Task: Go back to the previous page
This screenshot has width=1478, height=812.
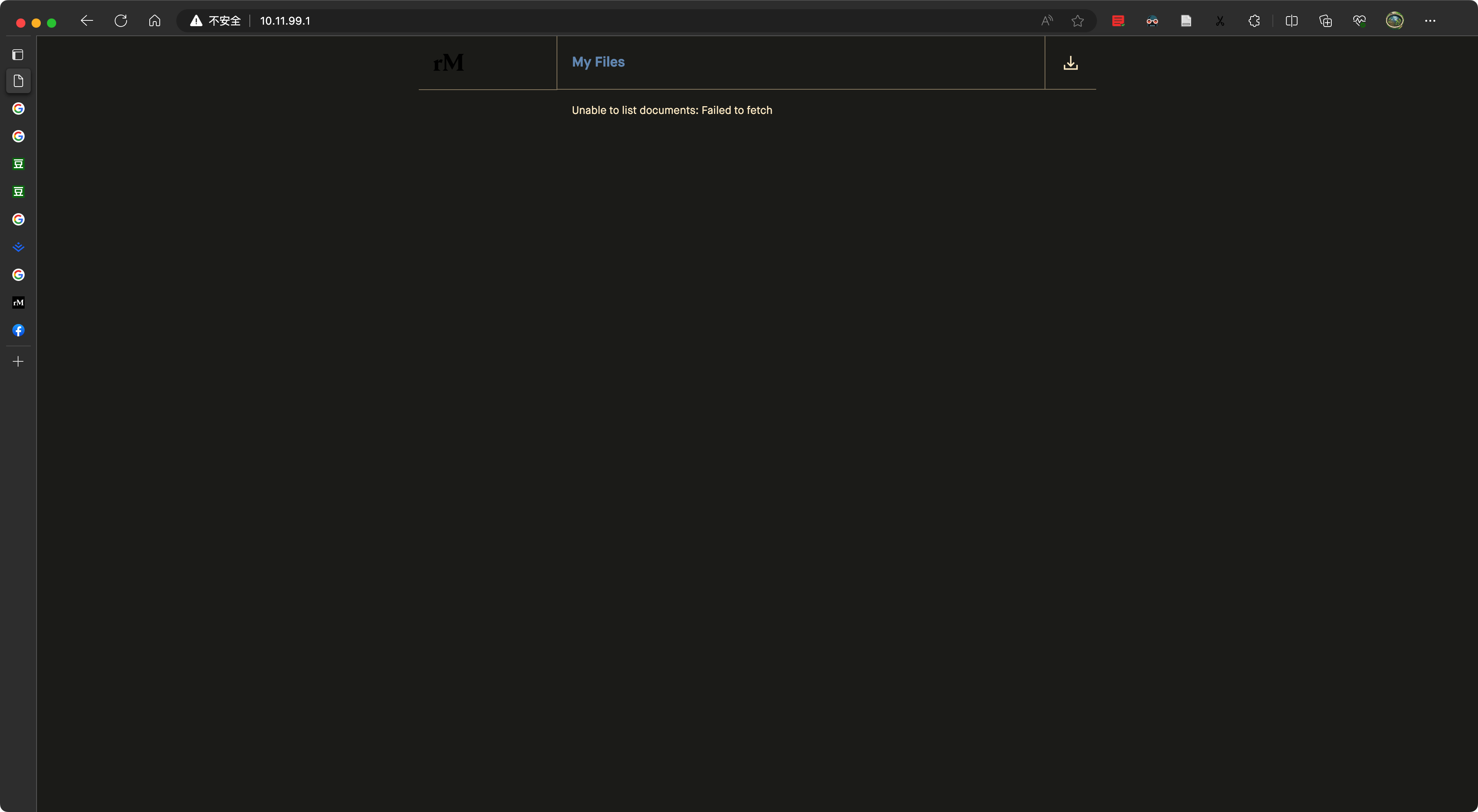Action: click(87, 21)
